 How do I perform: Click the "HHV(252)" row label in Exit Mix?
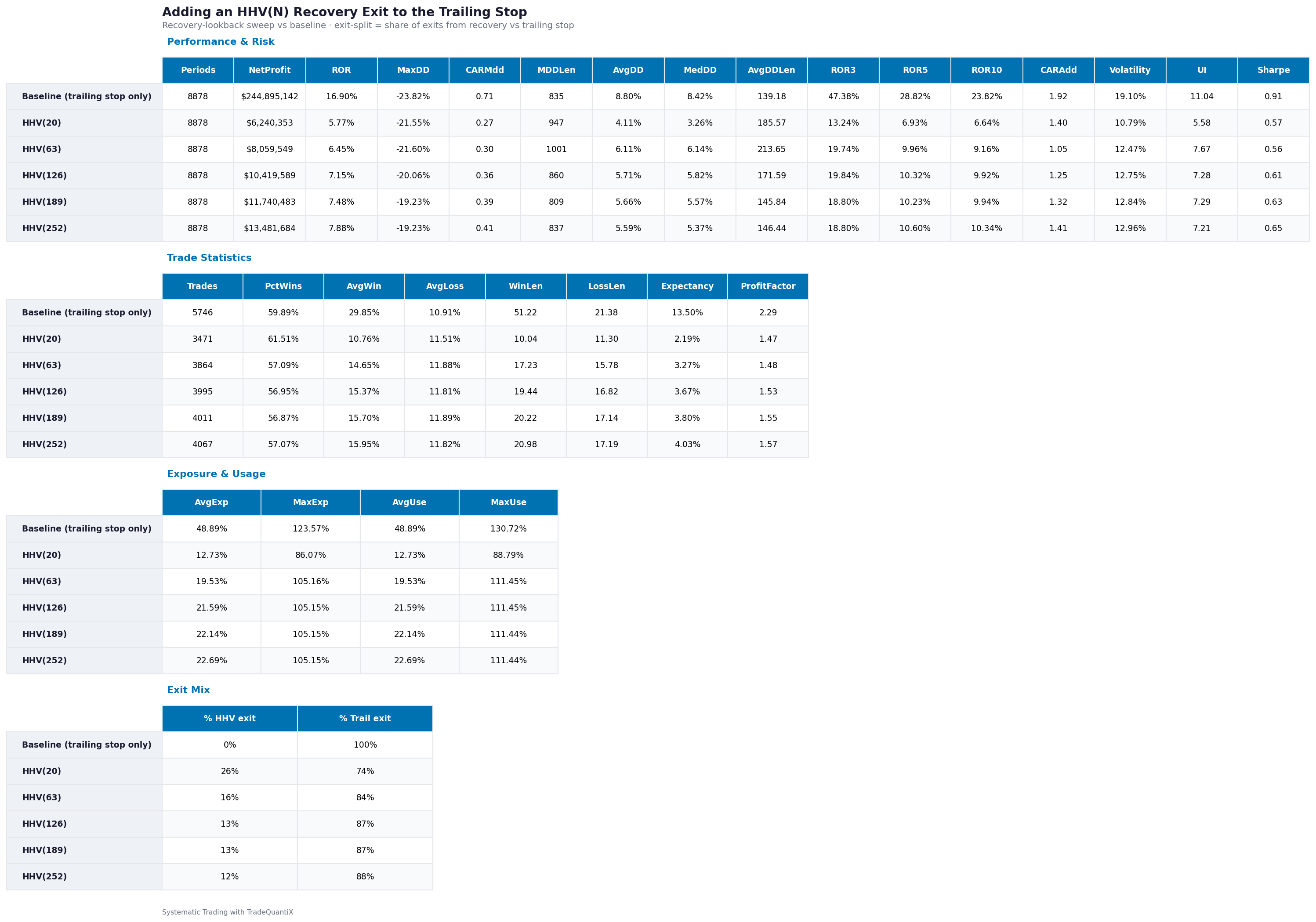click(45, 877)
